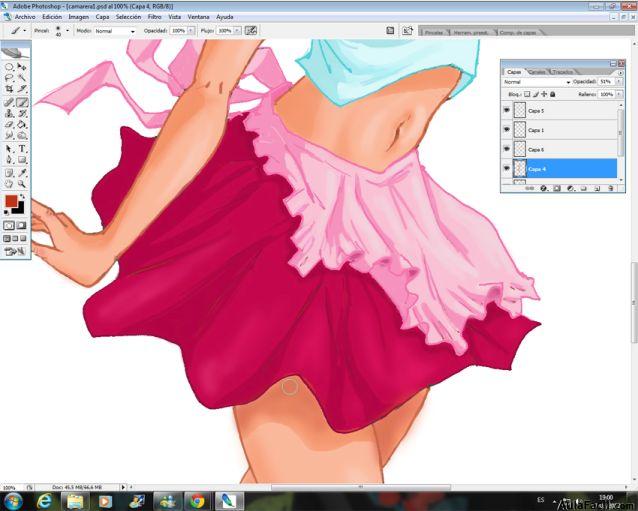Select the Eraser tool
Screen dimensions: 638x511
tap(9, 124)
